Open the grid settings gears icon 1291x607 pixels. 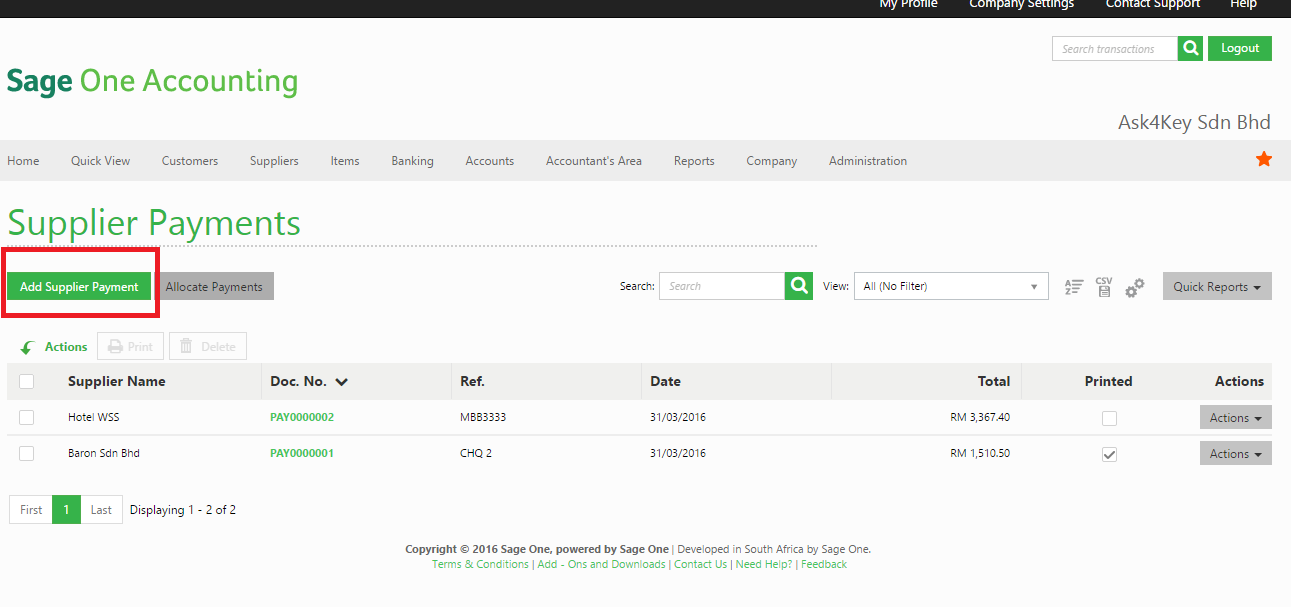[1134, 287]
